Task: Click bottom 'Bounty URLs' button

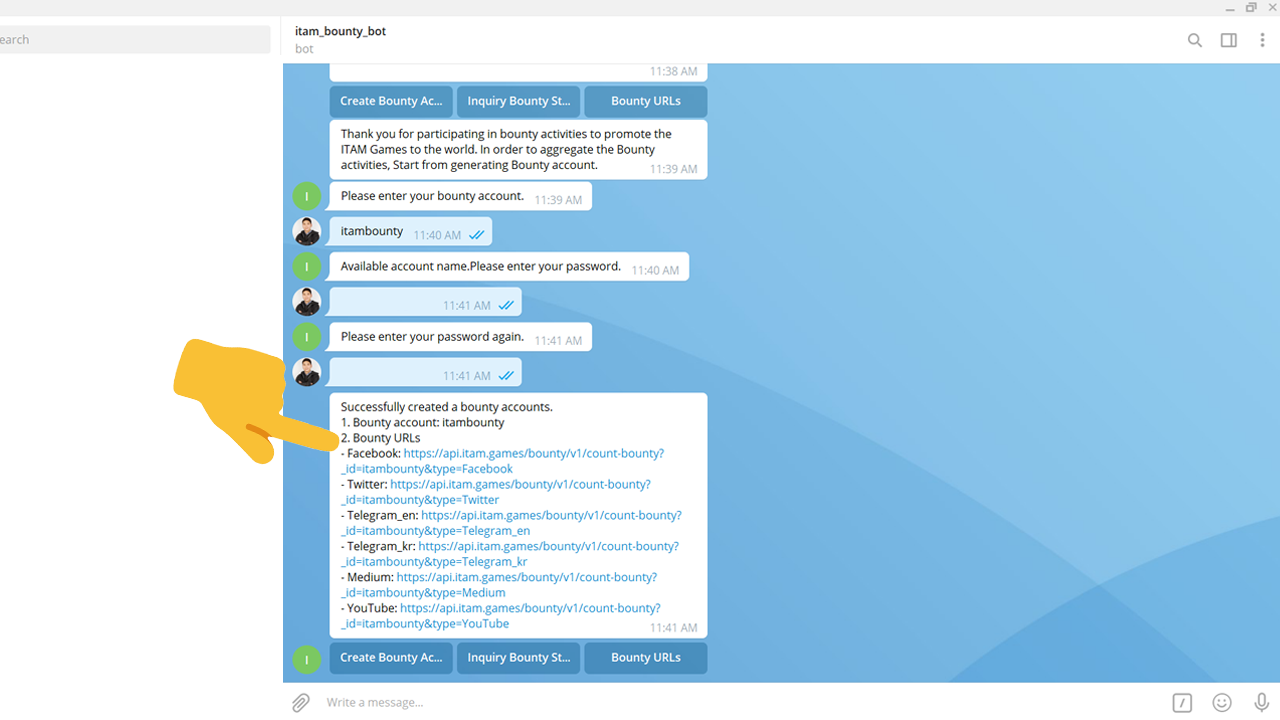Action: click(x=645, y=658)
